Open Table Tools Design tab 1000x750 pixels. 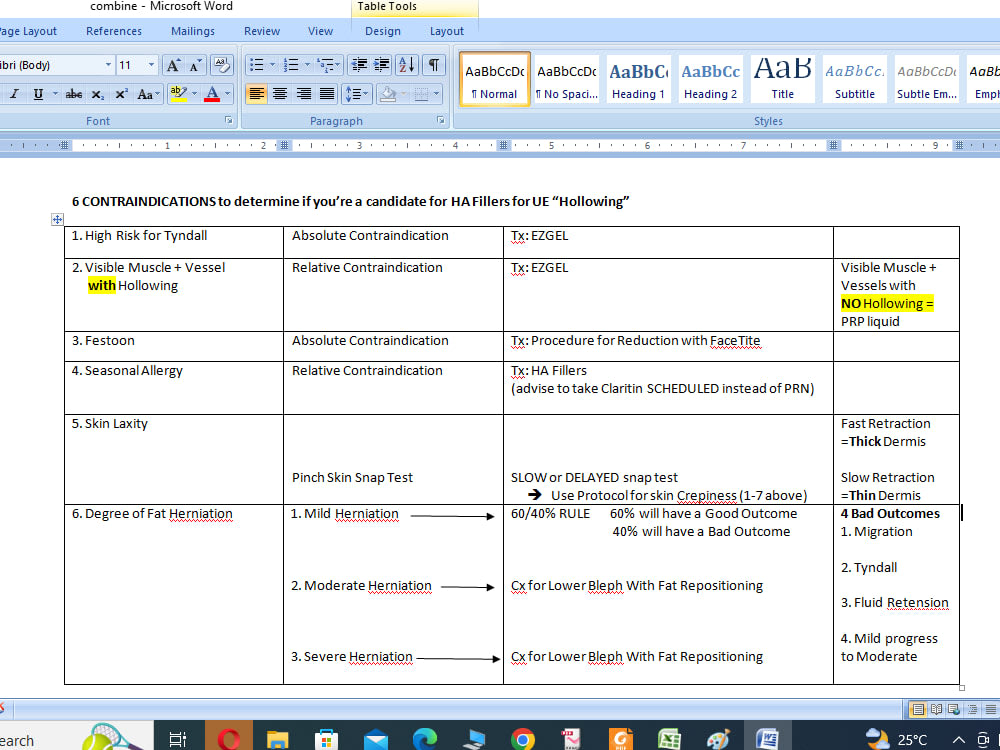[x=383, y=31]
